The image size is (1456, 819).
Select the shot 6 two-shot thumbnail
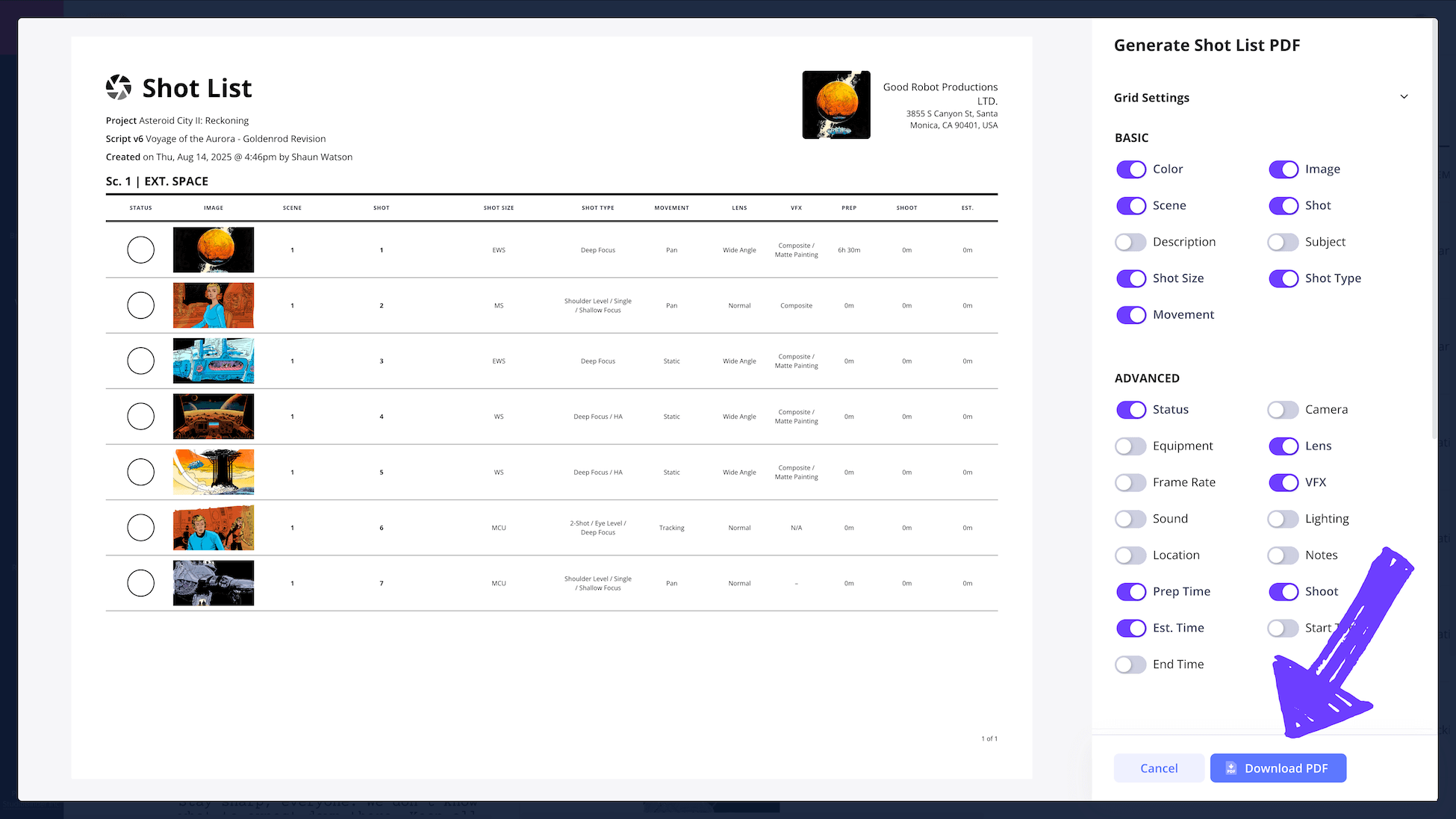tap(214, 528)
